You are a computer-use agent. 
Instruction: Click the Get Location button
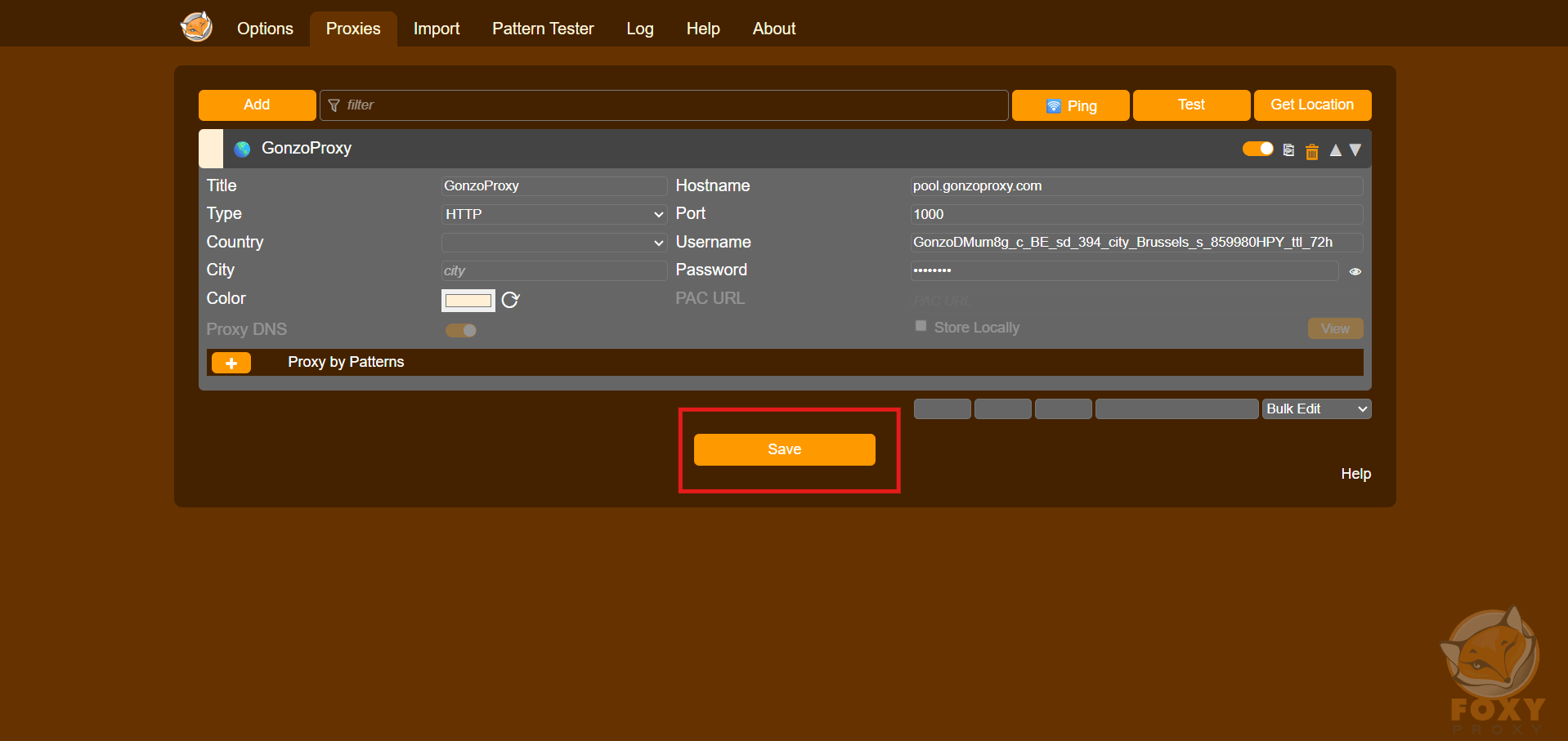coord(1312,105)
